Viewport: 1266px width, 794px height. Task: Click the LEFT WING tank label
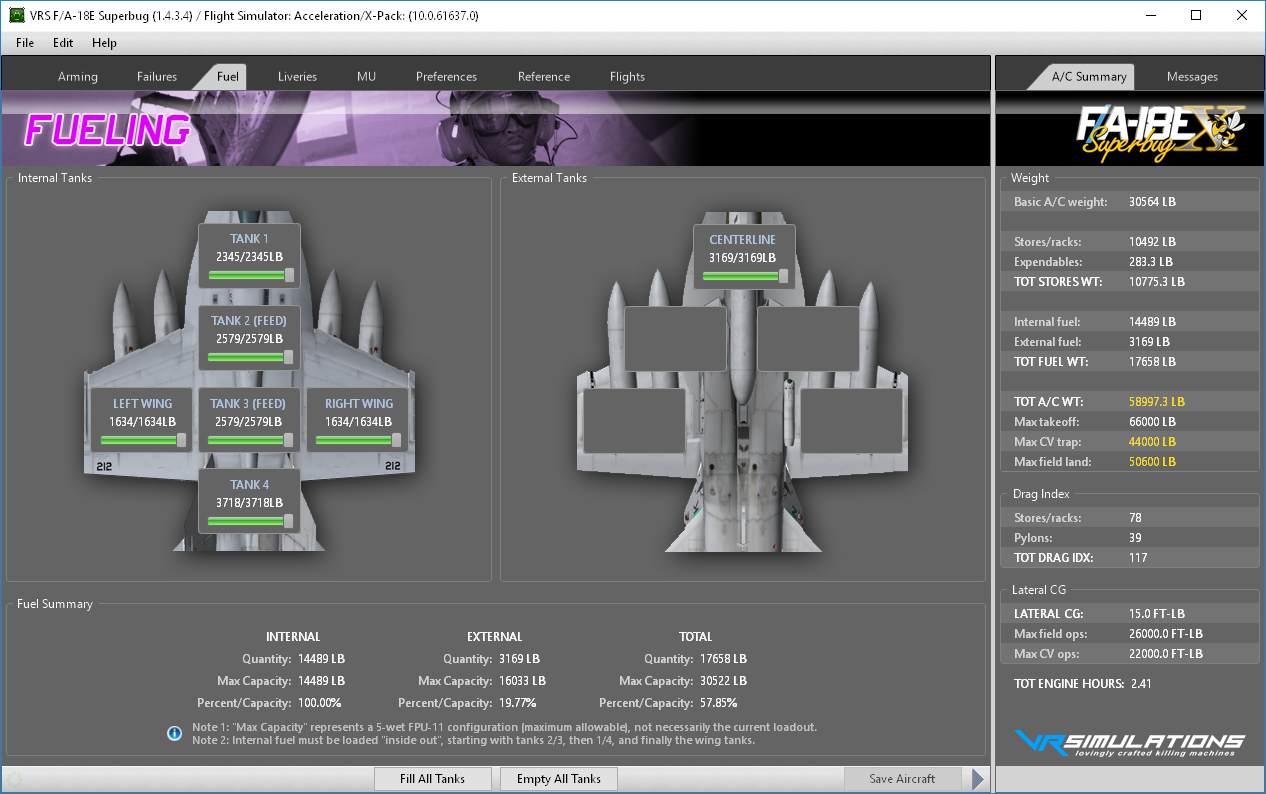pyautogui.click(x=142, y=404)
